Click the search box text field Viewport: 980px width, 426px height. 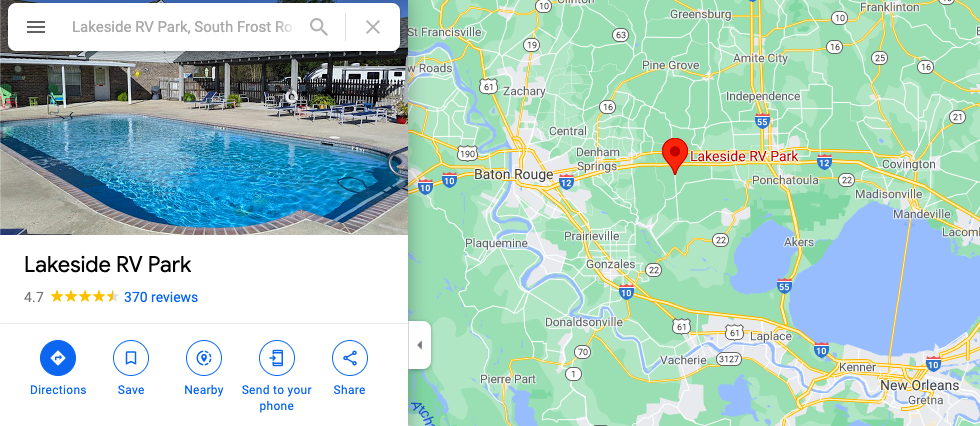coord(182,27)
